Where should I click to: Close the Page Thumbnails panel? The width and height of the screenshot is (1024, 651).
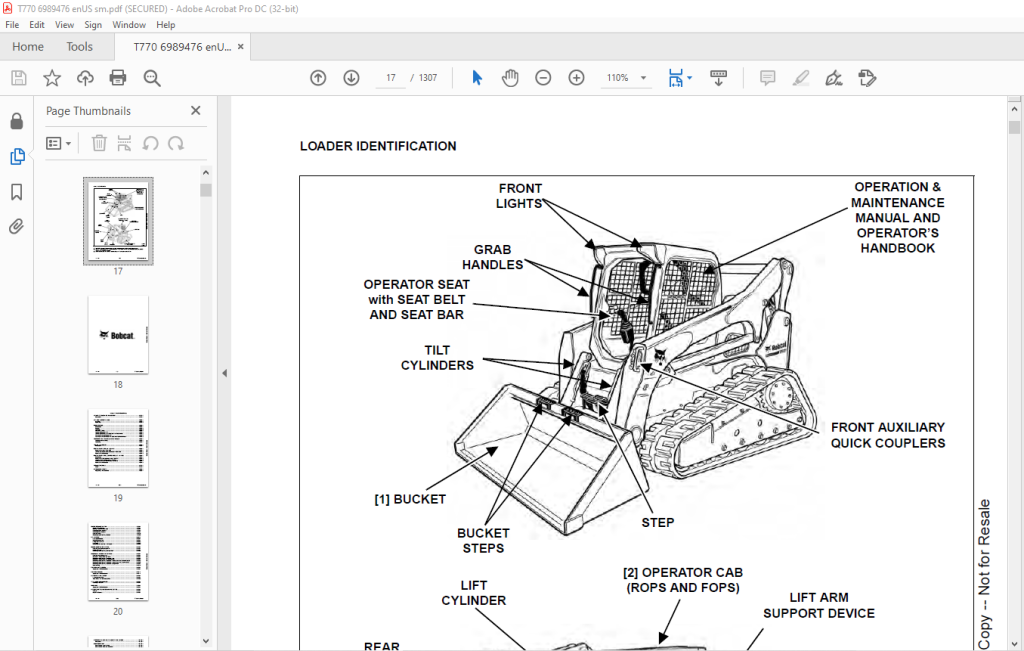point(195,111)
